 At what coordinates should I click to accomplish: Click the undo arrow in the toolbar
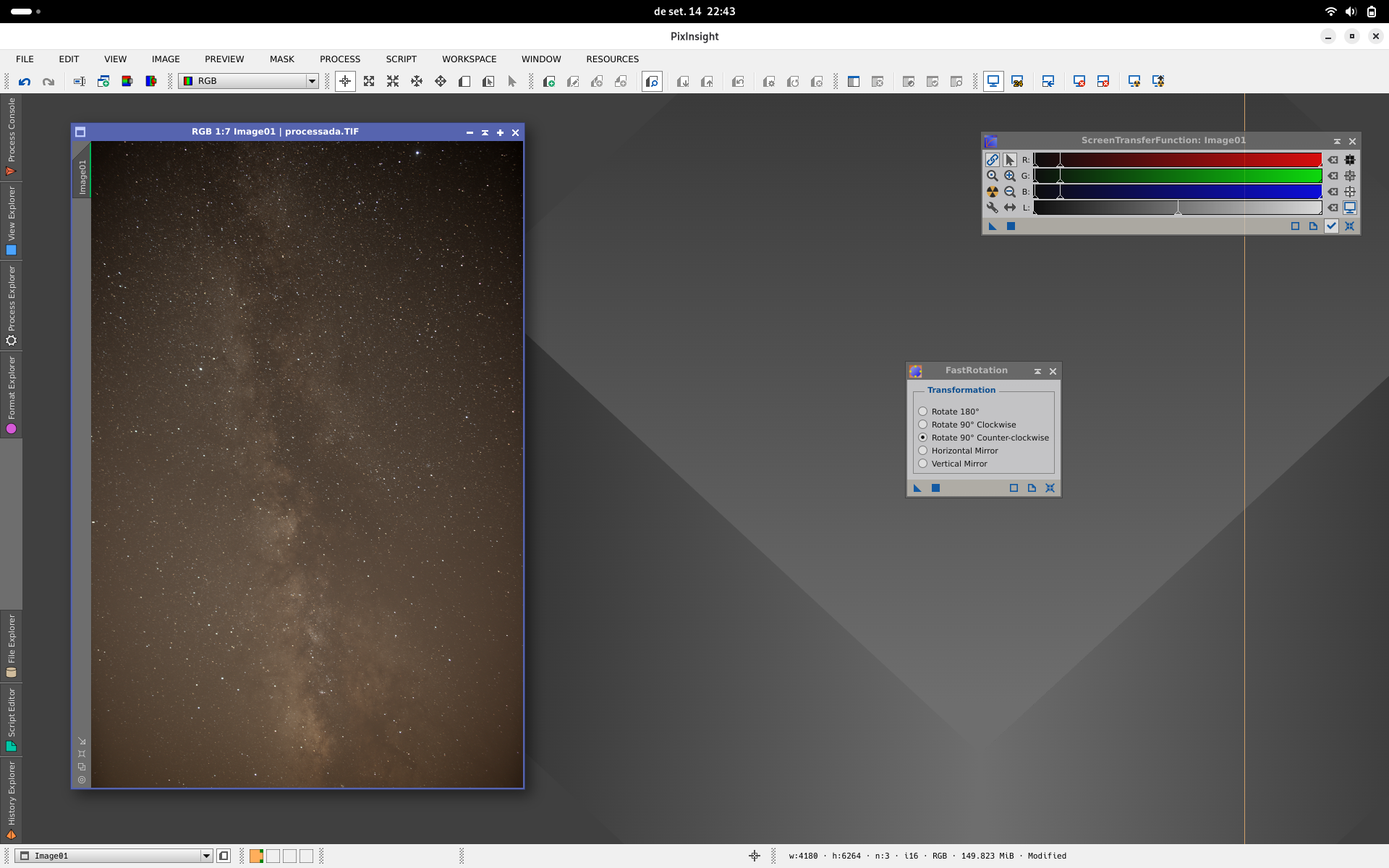(x=25, y=82)
